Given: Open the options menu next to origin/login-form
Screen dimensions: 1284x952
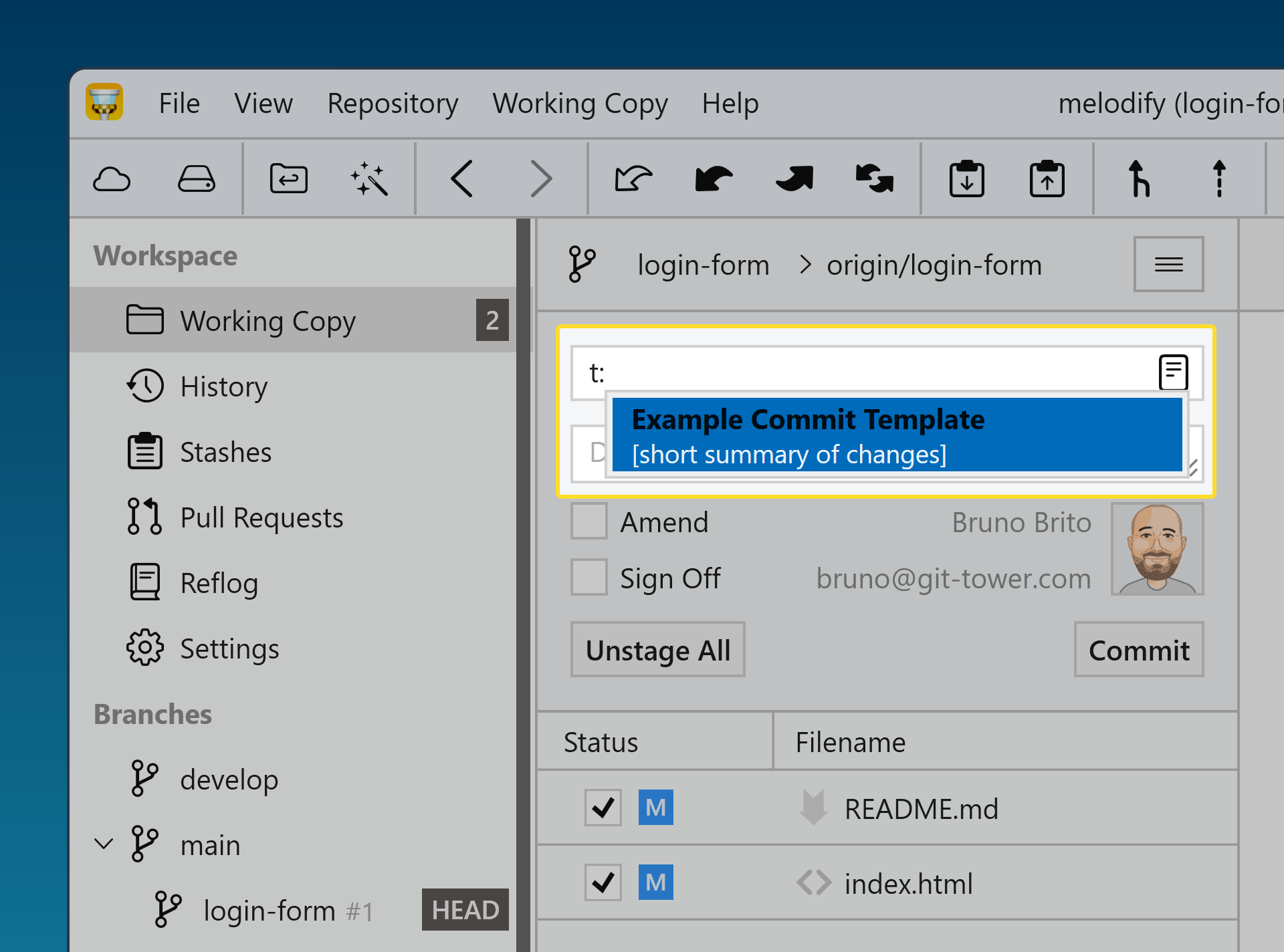Looking at the screenshot, I should pyautogui.click(x=1168, y=264).
